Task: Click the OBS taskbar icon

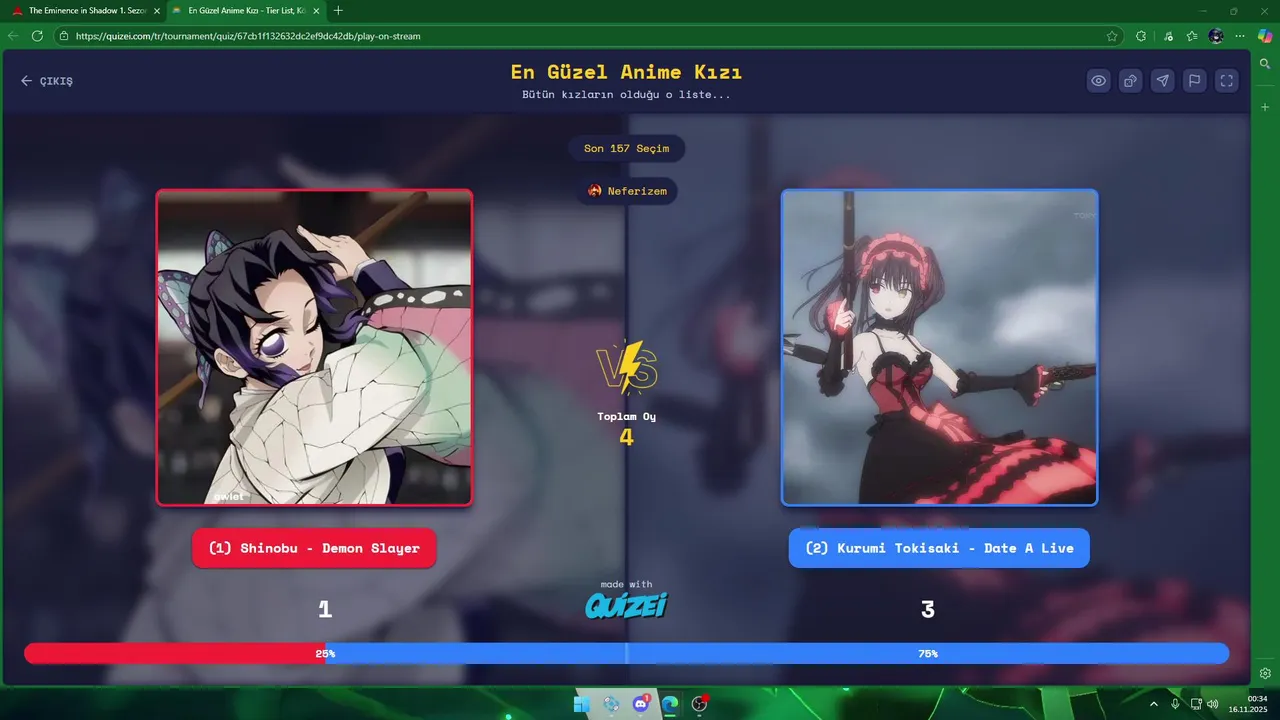Action: [x=700, y=704]
